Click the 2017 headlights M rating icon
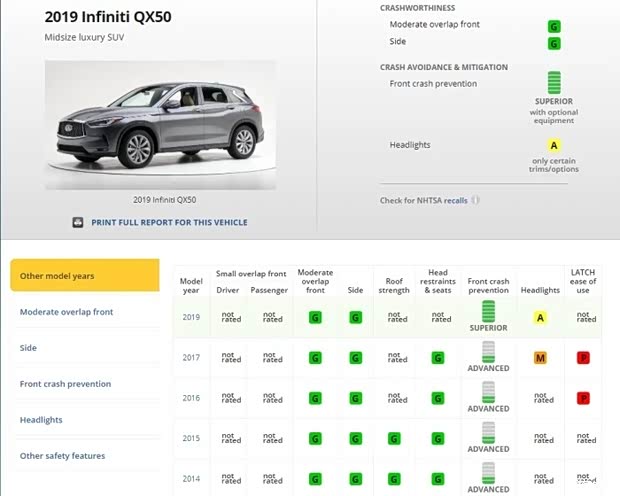The image size is (620, 496). 540,357
